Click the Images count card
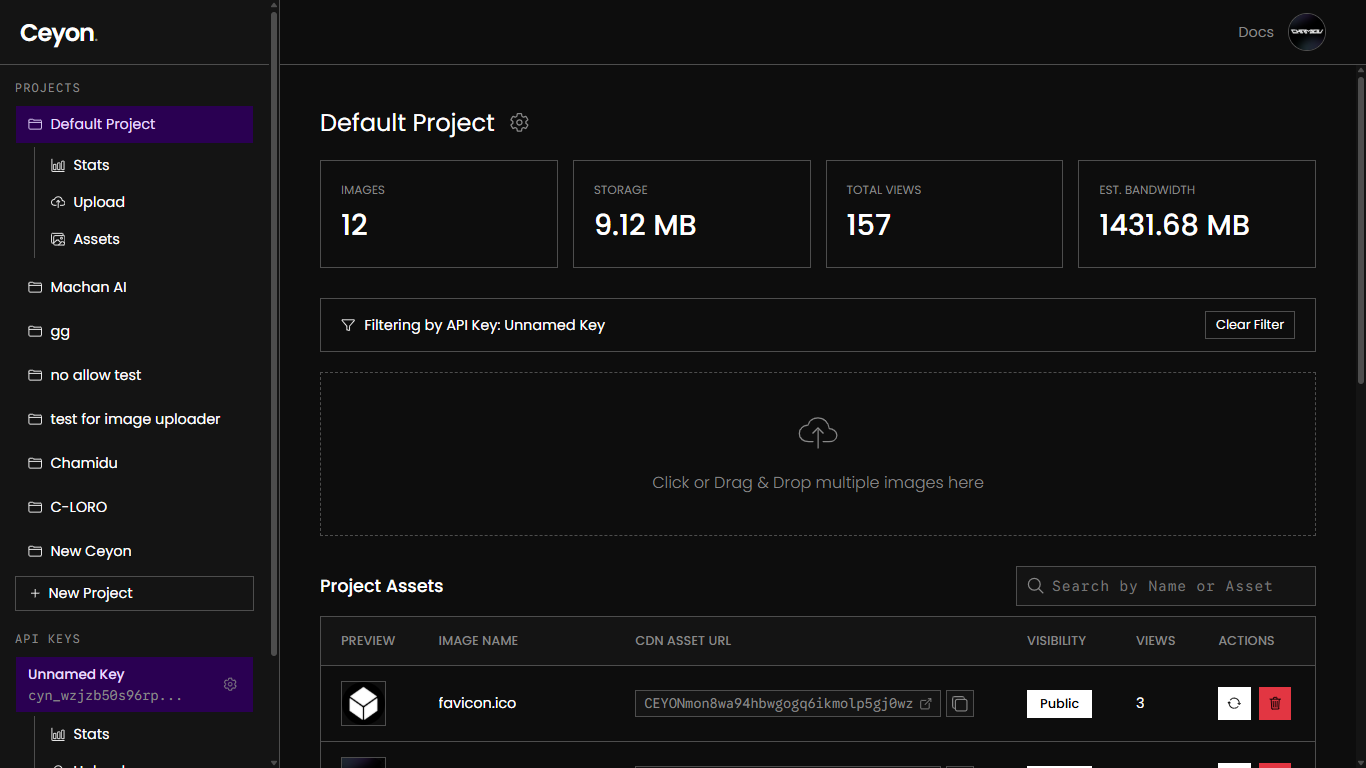1366x768 pixels. pos(439,214)
